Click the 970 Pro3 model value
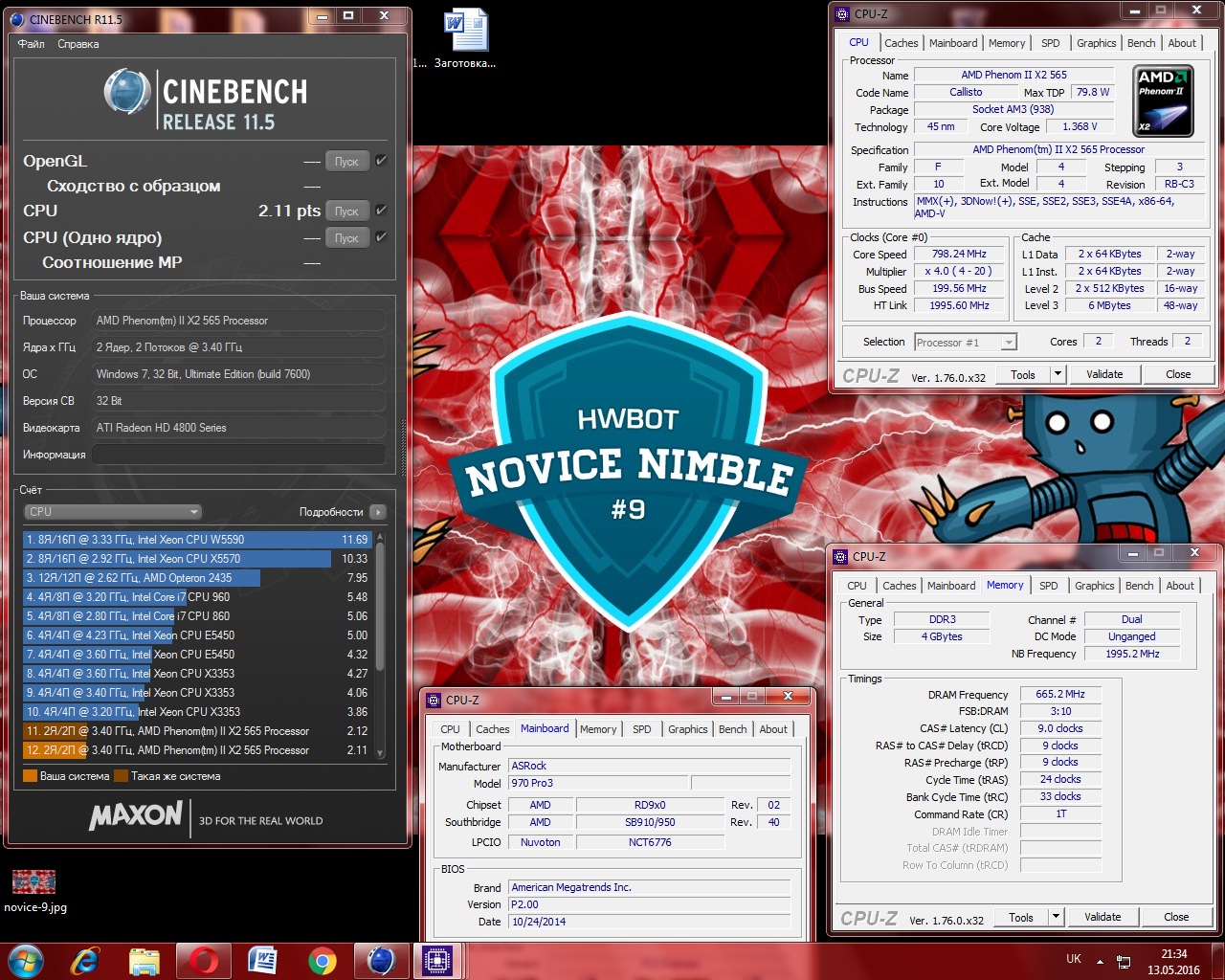 click(597, 783)
